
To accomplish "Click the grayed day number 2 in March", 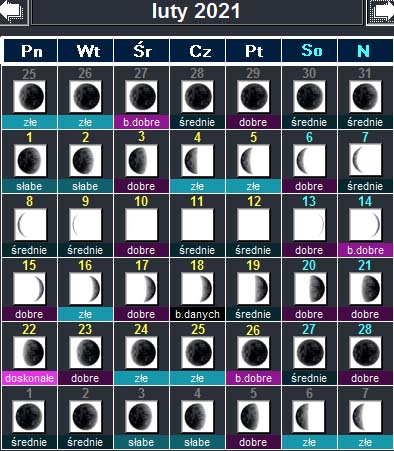I will pos(86,393).
